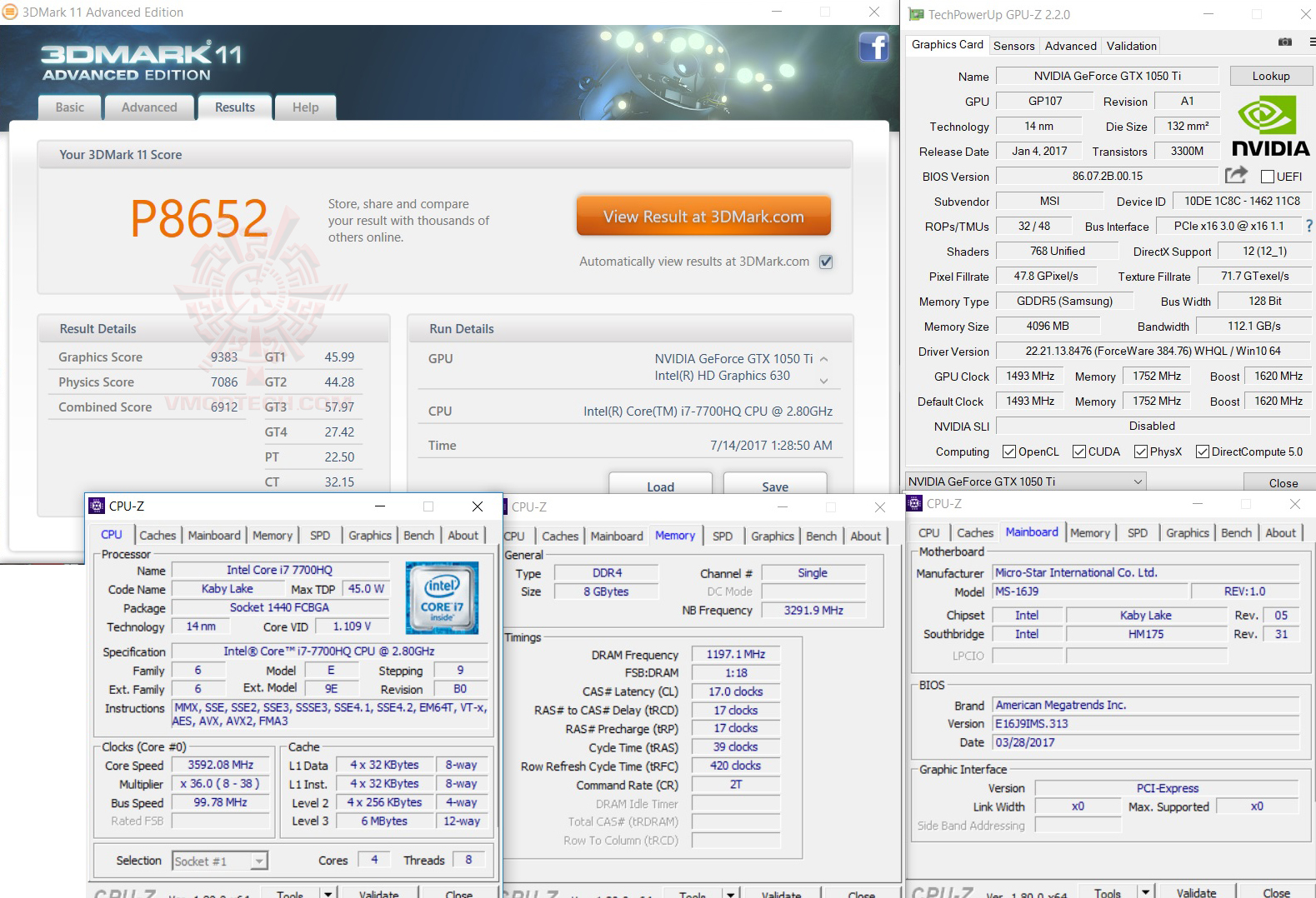This screenshot has width=1316, height=898.
Task: Click the Code Name value Kaby Lake in CPU tab
Action: [x=227, y=589]
